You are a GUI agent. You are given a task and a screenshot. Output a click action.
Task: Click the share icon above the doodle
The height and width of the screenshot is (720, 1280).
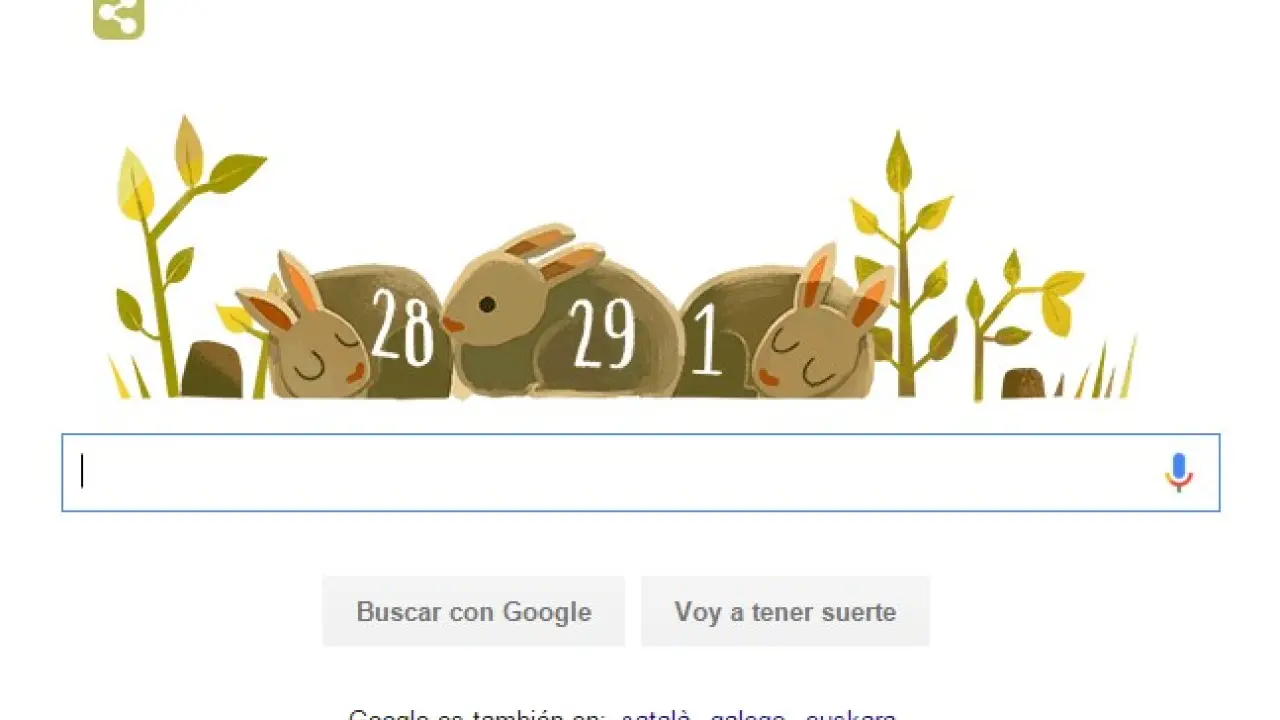[119, 16]
